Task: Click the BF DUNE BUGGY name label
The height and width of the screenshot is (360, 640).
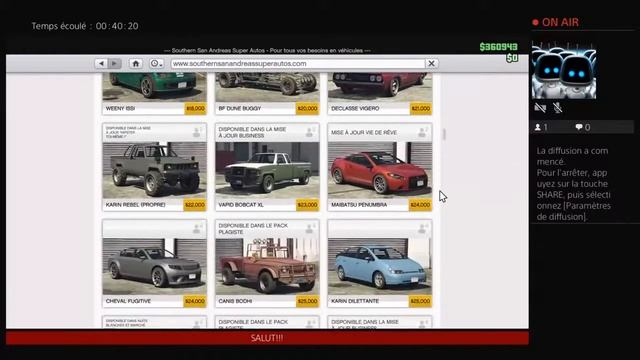Action: pyautogui.click(x=240, y=109)
